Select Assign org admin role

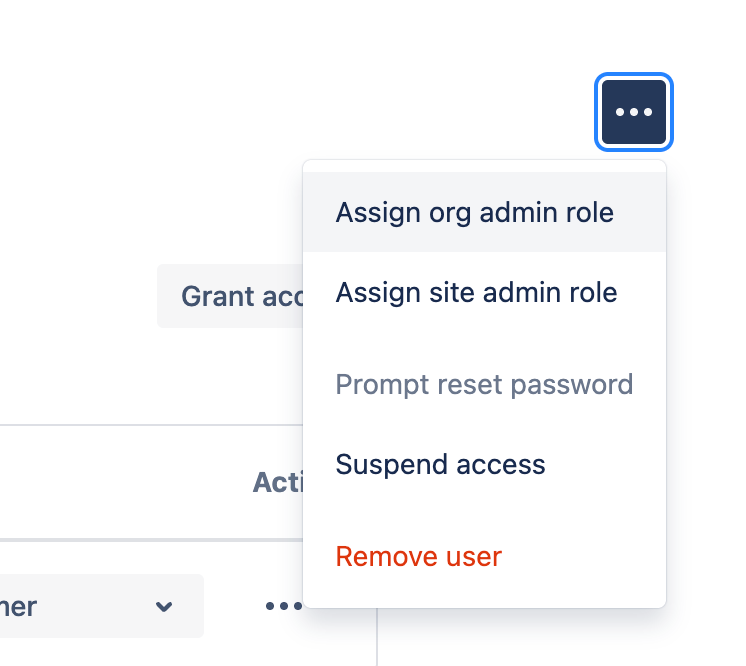(484, 212)
